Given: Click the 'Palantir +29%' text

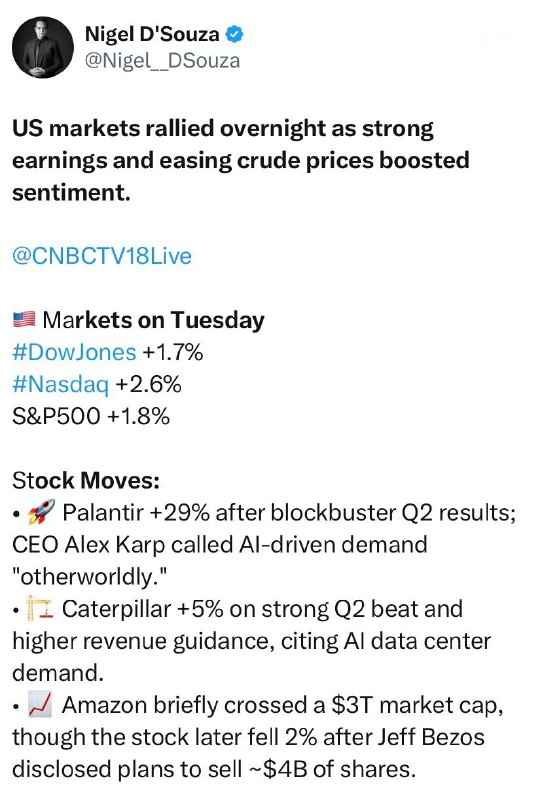Looking at the screenshot, I should (x=136, y=512).
